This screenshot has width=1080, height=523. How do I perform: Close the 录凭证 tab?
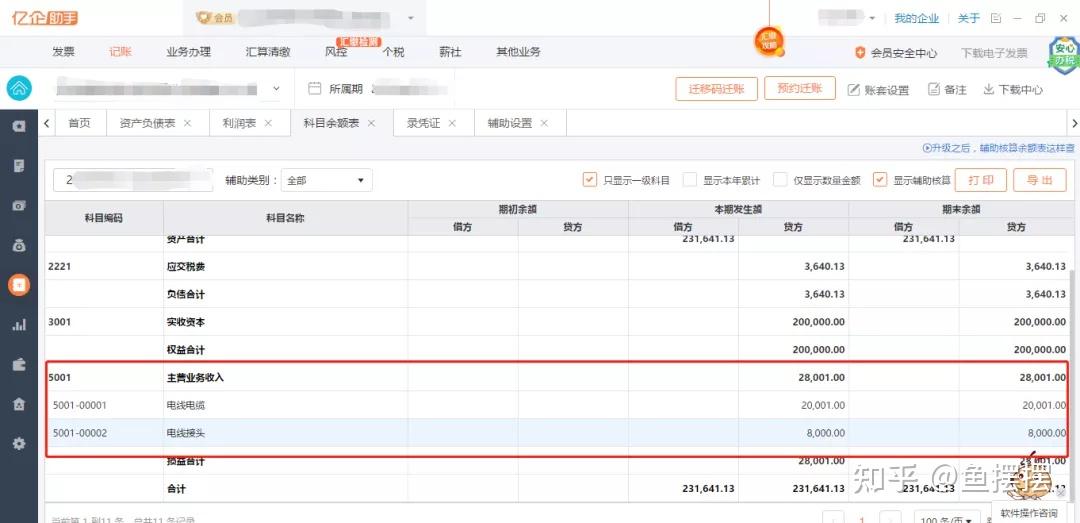click(452, 123)
